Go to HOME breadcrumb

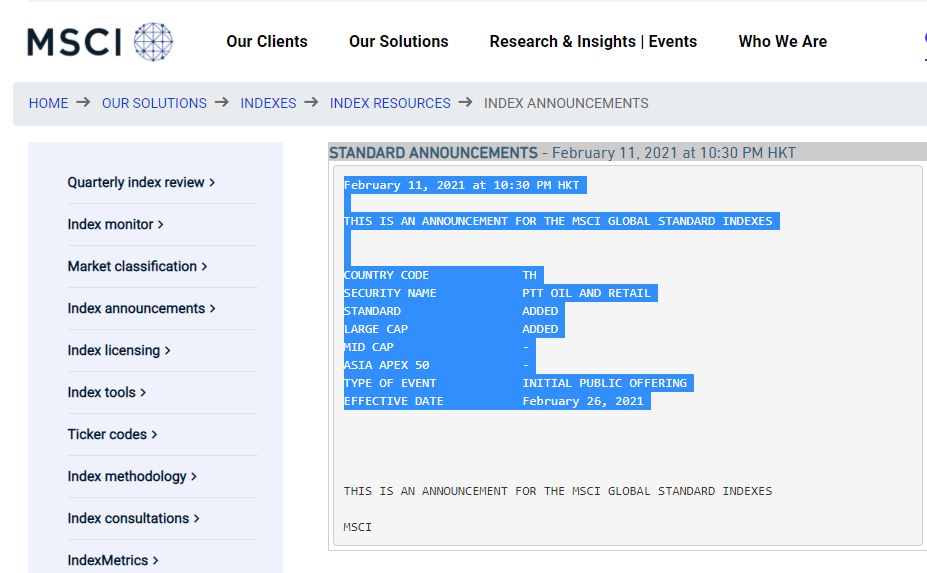click(x=48, y=103)
